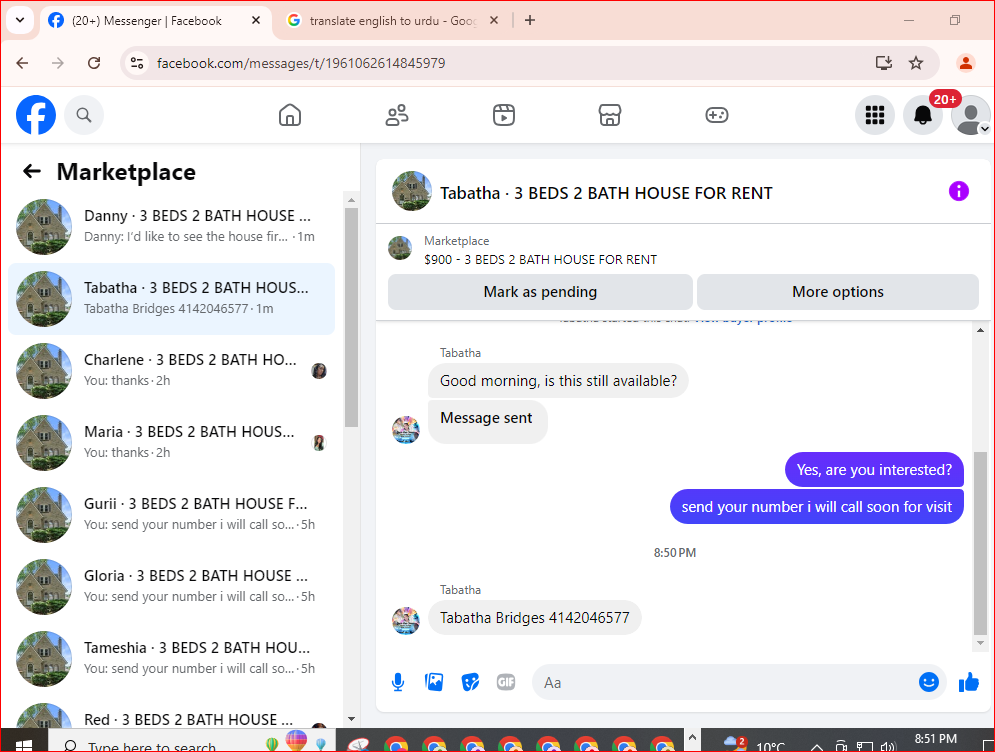
Task: Go to Facebook Home feed icon
Action: point(290,115)
